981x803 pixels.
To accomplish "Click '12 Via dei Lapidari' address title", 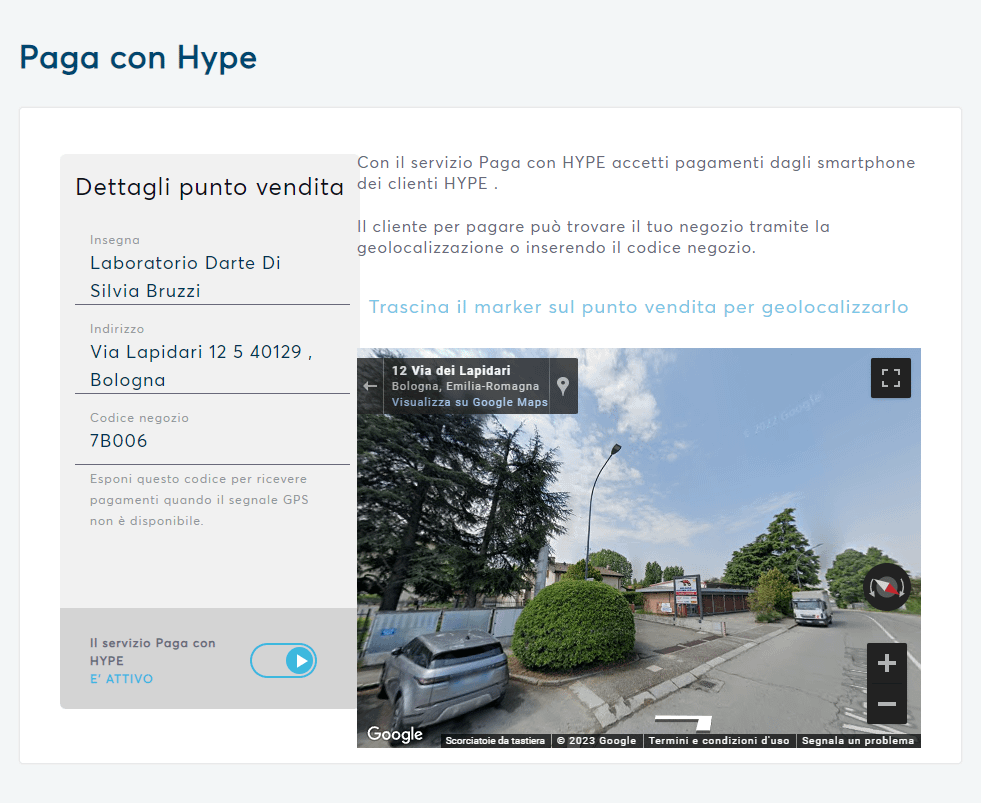I will click(451, 371).
